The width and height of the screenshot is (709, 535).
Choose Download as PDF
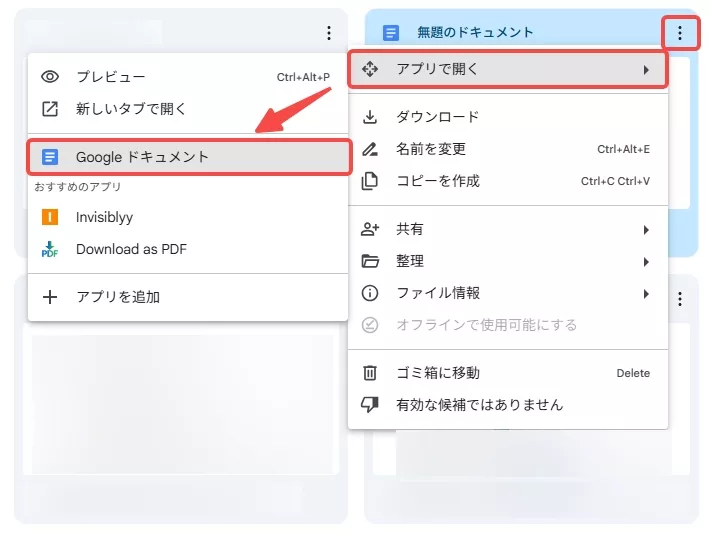[188, 249]
